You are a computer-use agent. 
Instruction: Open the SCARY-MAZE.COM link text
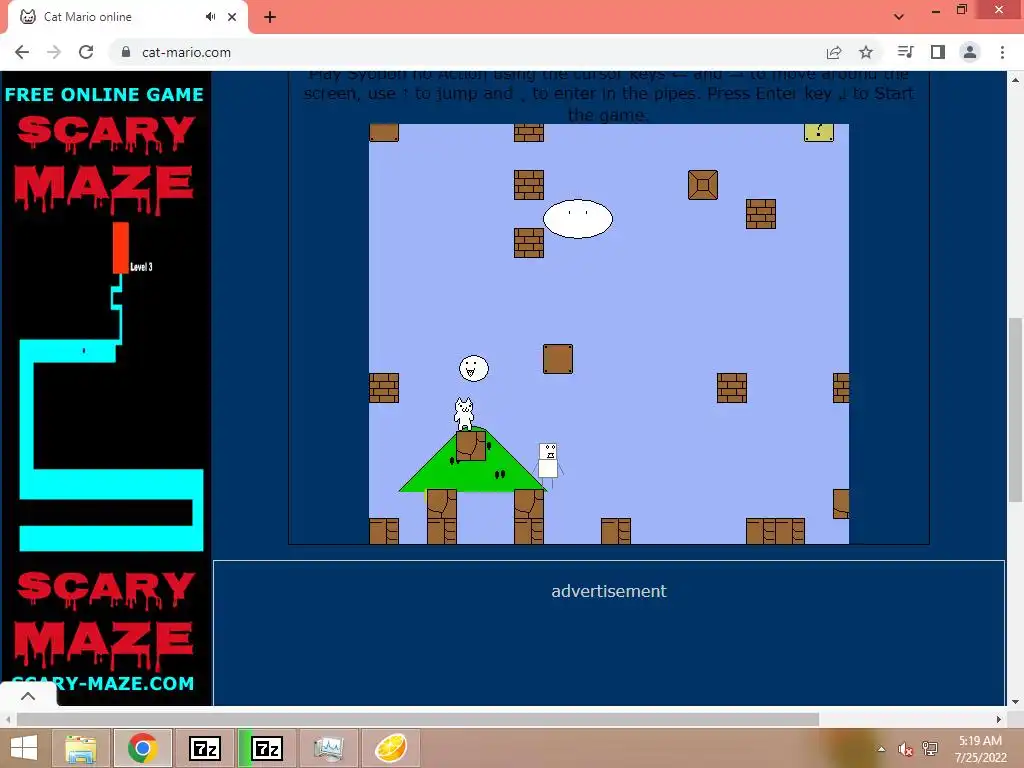103,684
